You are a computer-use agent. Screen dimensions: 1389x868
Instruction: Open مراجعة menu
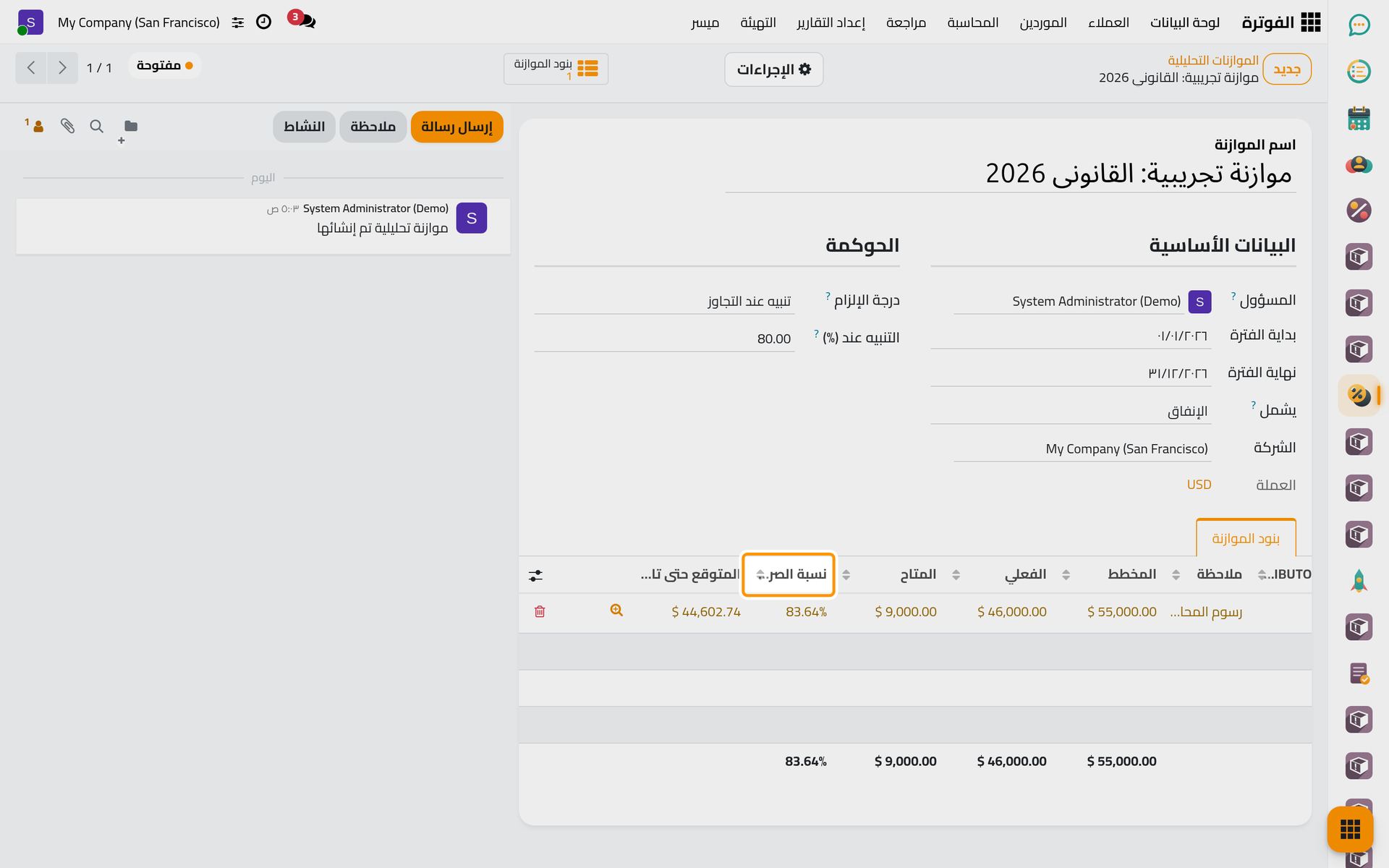(906, 22)
